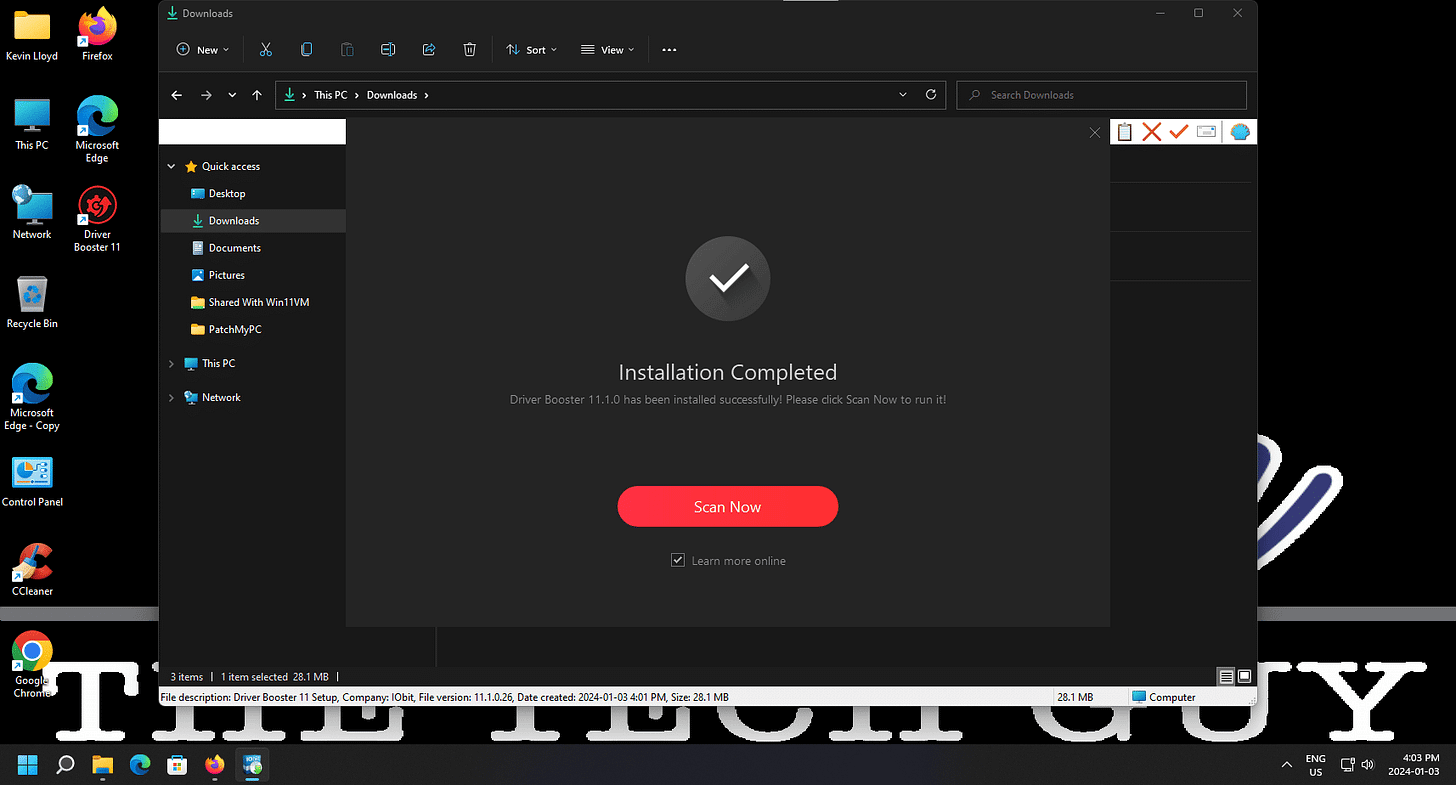The height and width of the screenshot is (785, 1456).
Task: Click the ENG US language indicator
Action: coord(1316,765)
